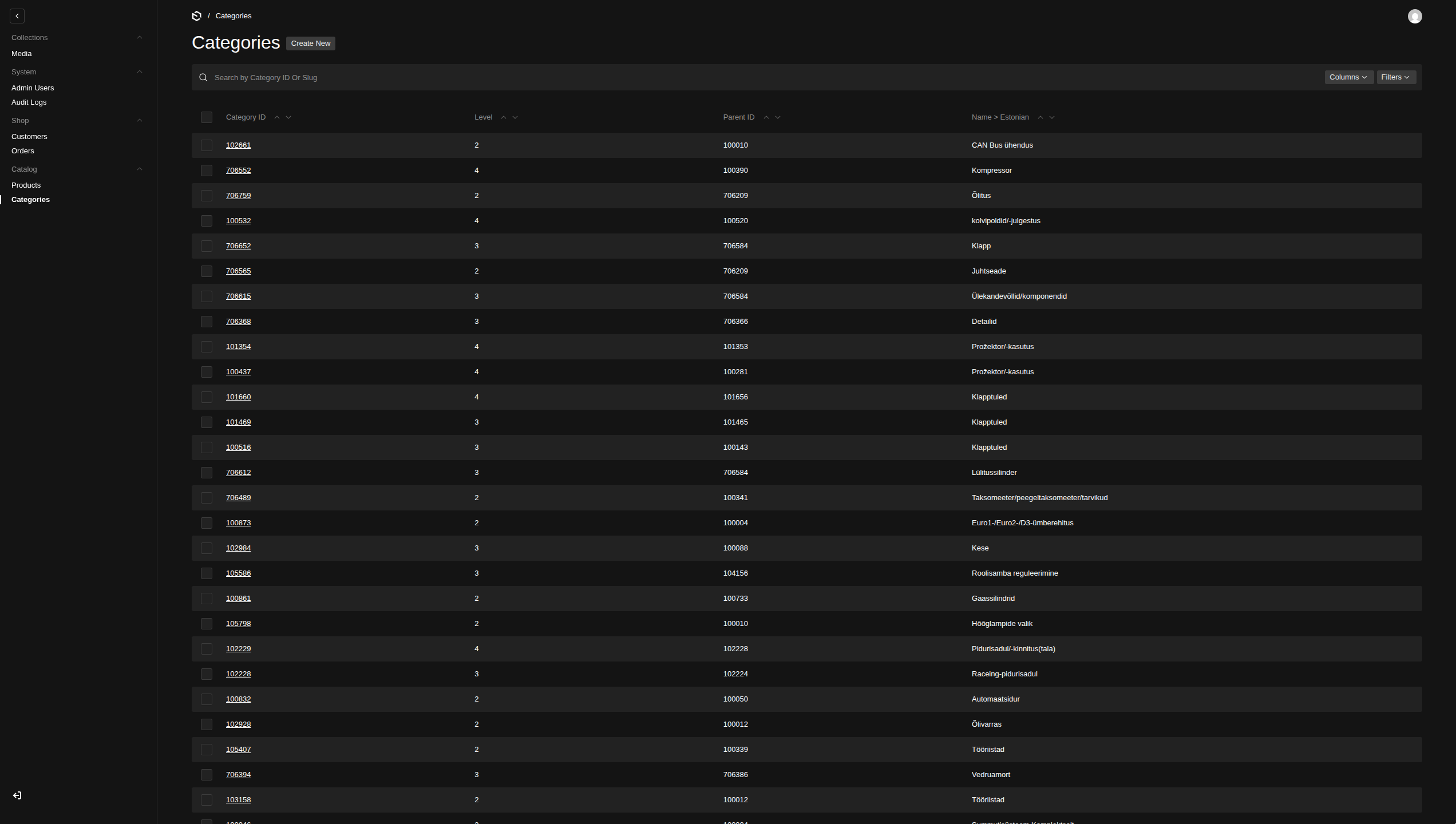Viewport: 1456px width, 824px height.
Task: Navigate to Orders
Action: tap(23, 151)
